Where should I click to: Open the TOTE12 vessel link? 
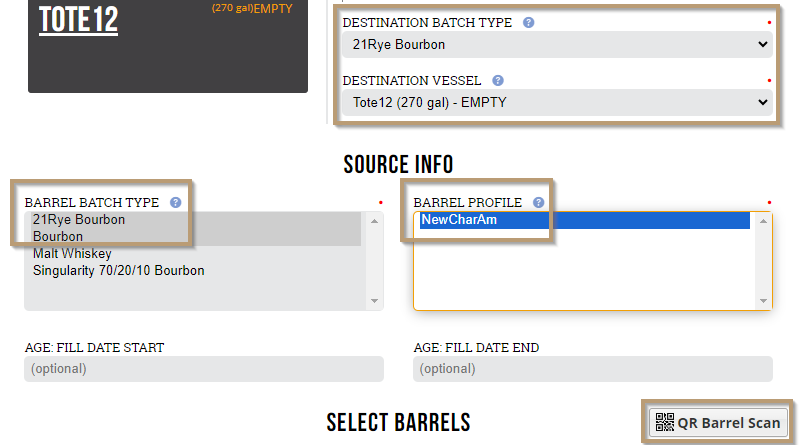coord(79,21)
